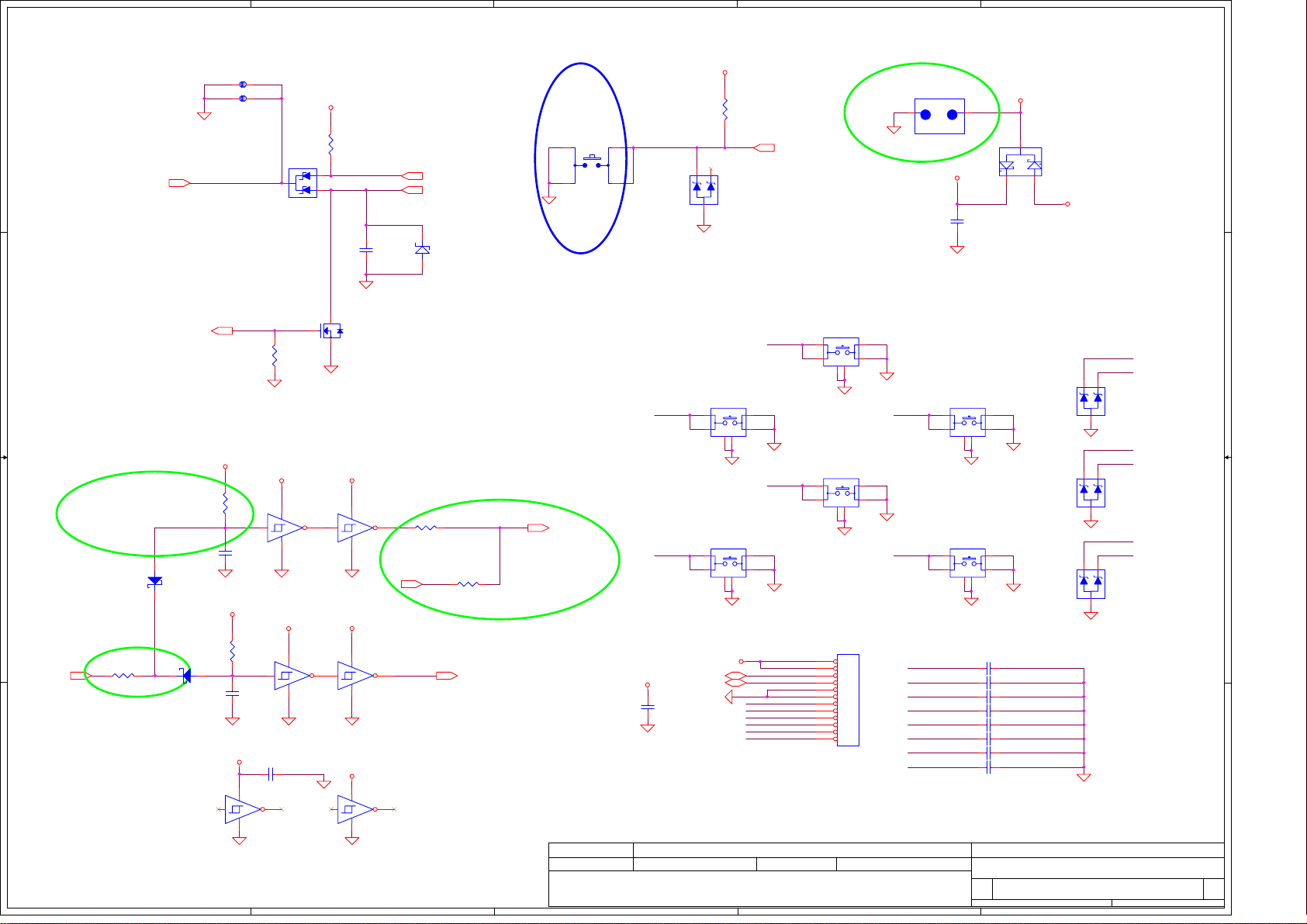Click the top-center tactile switch

click(x=841, y=352)
